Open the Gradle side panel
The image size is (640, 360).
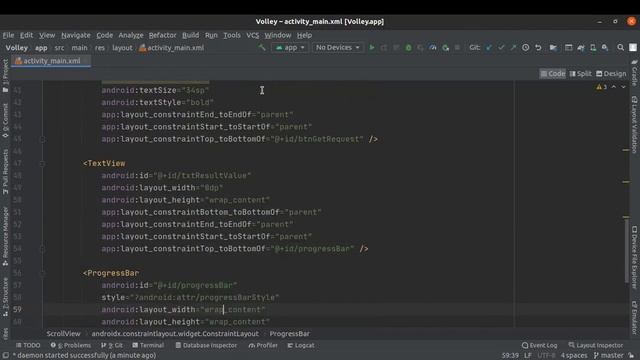(634, 73)
